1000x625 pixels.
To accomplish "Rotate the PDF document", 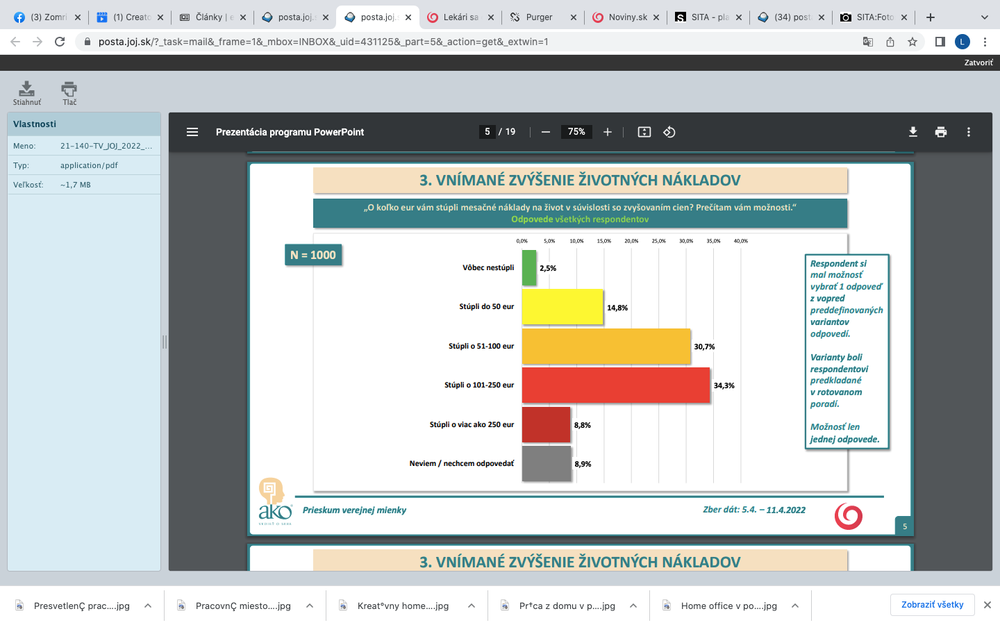I will 670,132.
